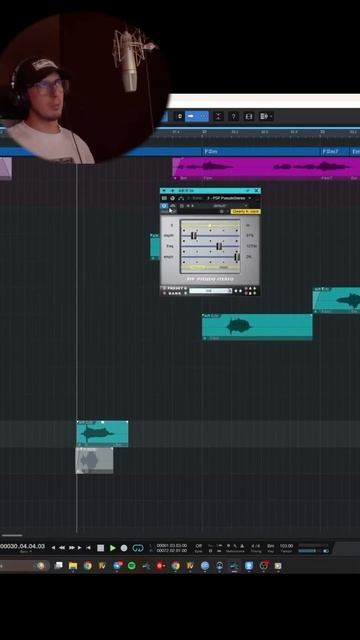360x640 pixels.
Task: Click the green Play transport button
Action: (113, 548)
